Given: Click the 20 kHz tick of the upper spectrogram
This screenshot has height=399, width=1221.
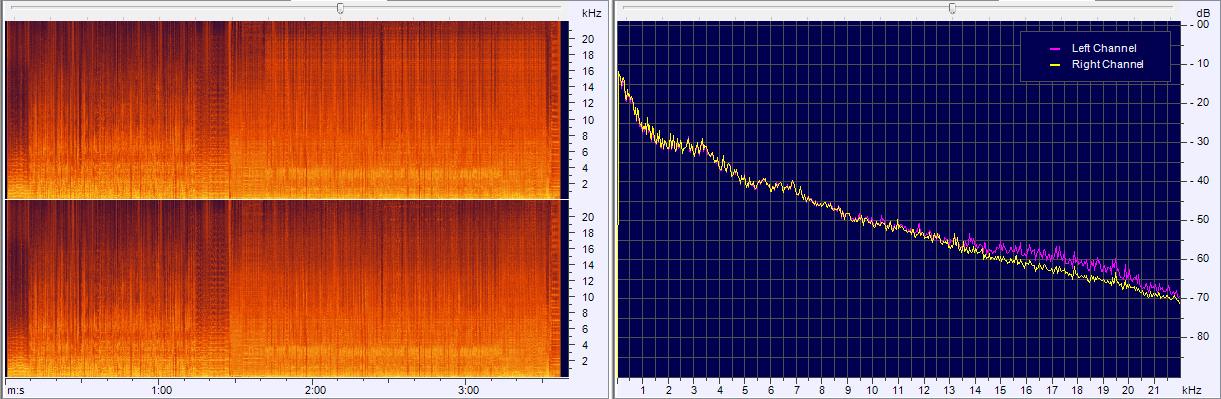Looking at the screenshot, I should pyautogui.click(x=589, y=39).
